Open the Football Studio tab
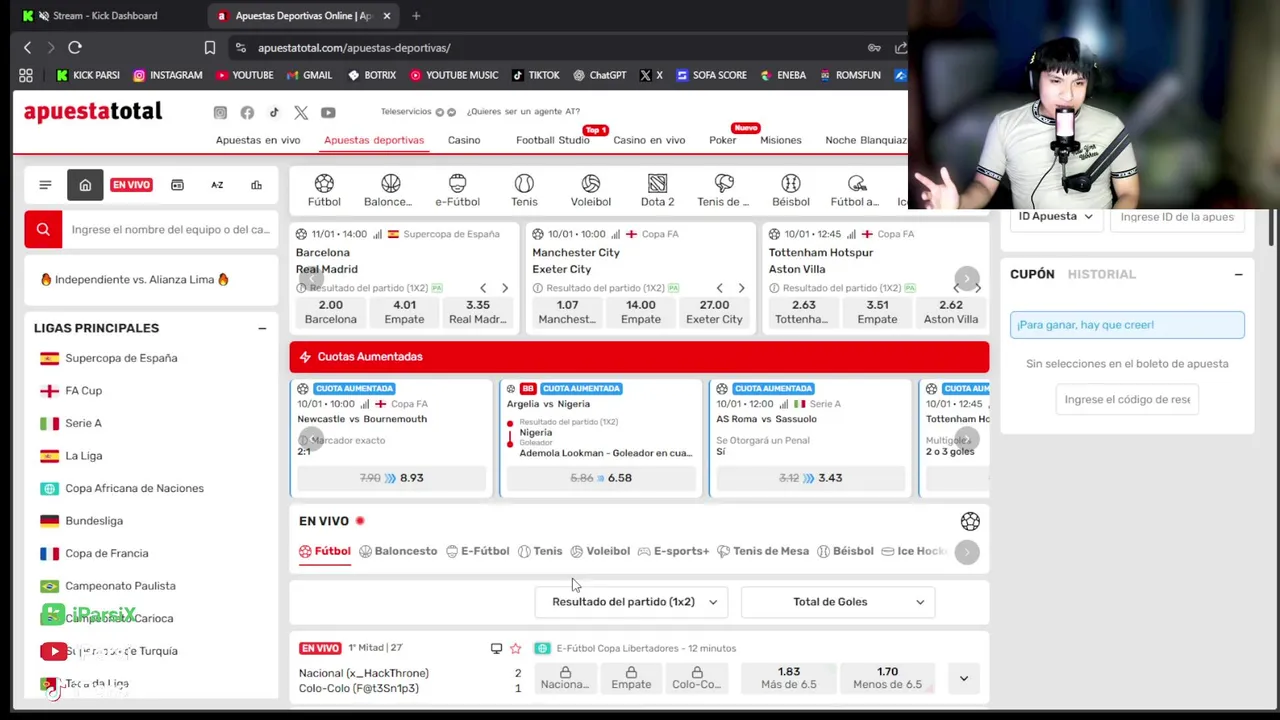 pyautogui.click(x=553, y=140)
